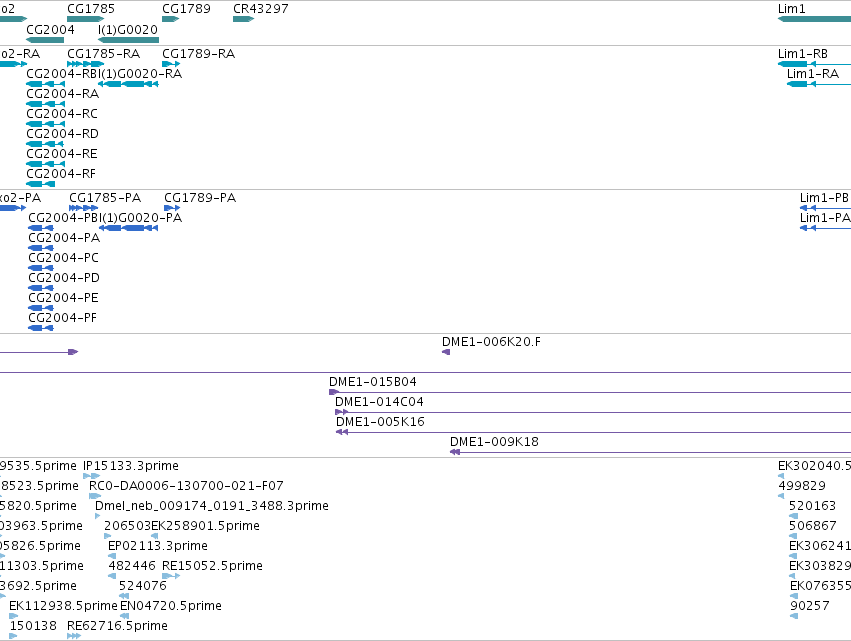Select the CG1785-PA protein feature
The height and width of the screenshot is (641, 851).
(x=84, y=208)
